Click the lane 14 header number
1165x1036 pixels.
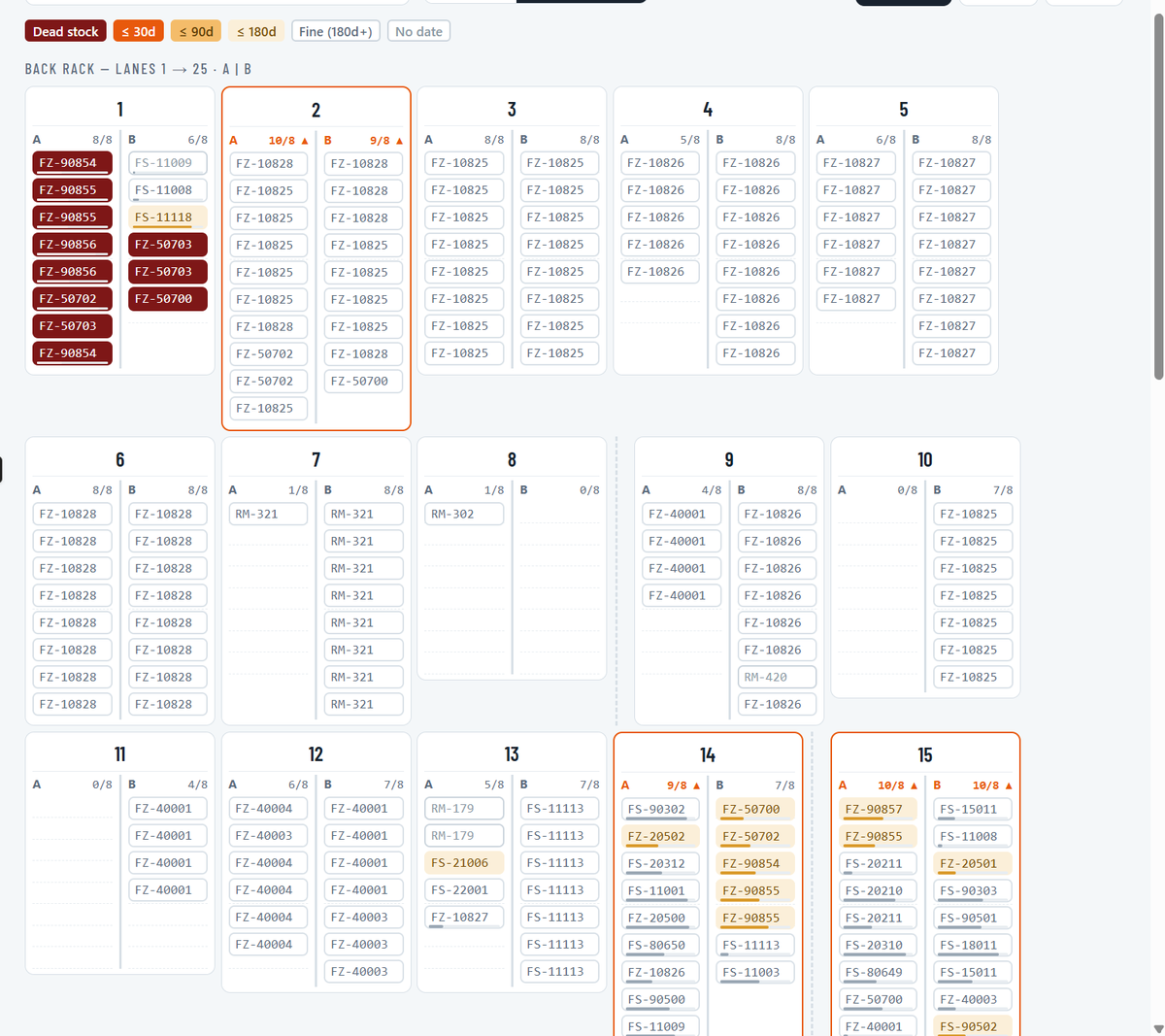pyautogui.click(x=708, y=754)
